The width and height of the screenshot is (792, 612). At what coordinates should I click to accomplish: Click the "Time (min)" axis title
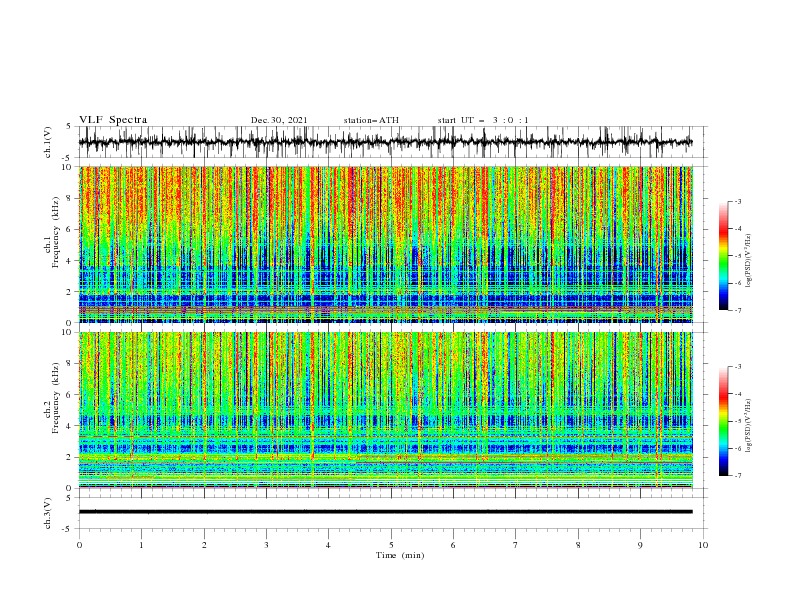pos(400,555)
